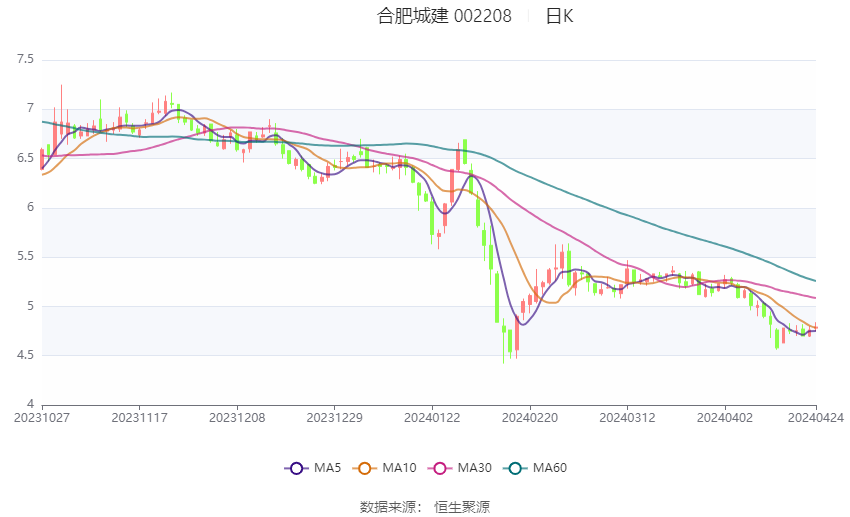The image size is (850, 517).
Task: Click the 7.5 price axis label
Action: pos(25,60)
